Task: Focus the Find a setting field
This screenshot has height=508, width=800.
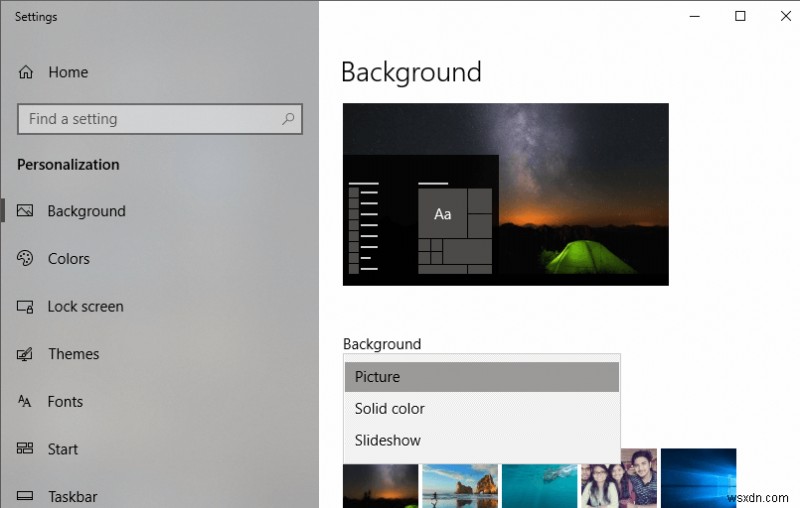Action: (x=160, y=119)
